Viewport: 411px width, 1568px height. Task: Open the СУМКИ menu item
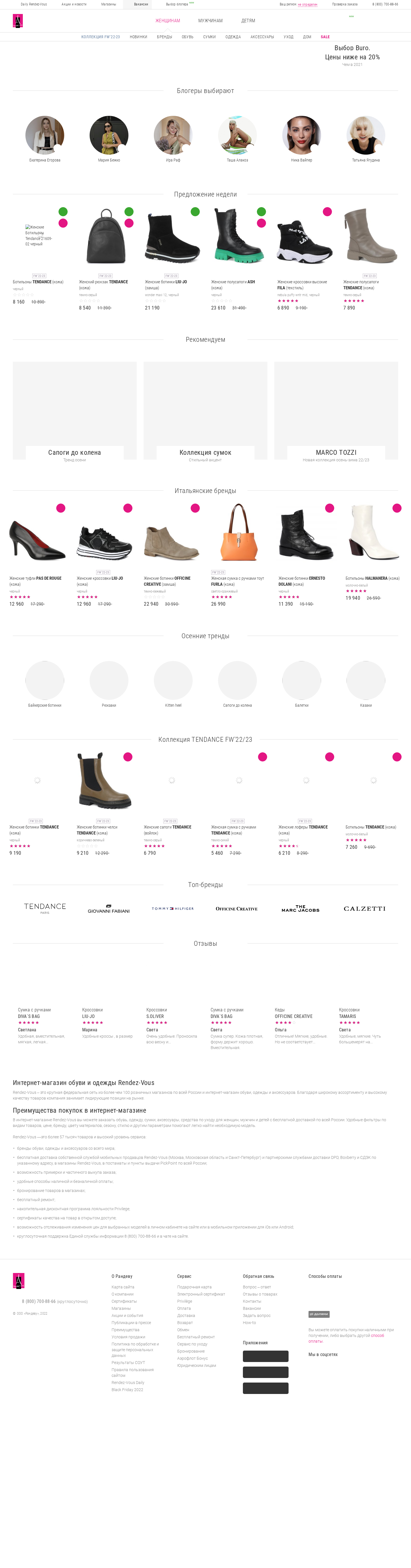coord(209,37)
